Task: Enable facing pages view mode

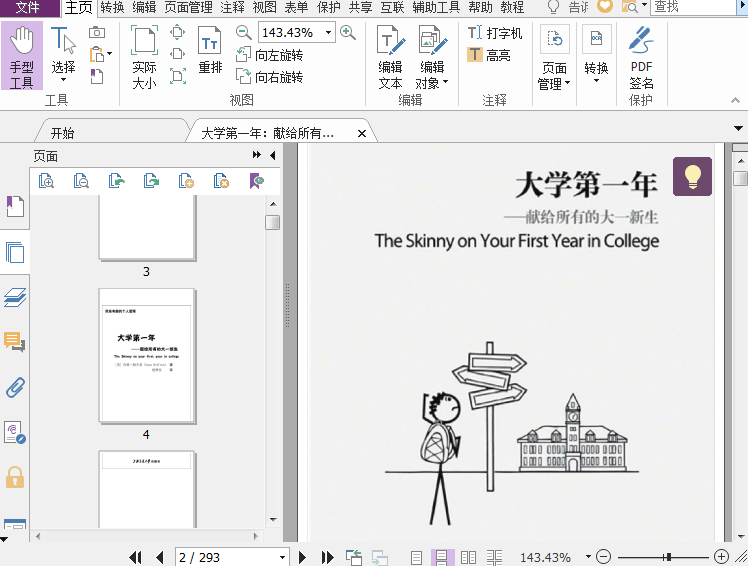Action: pyautogui.click(x=468, y=557)
